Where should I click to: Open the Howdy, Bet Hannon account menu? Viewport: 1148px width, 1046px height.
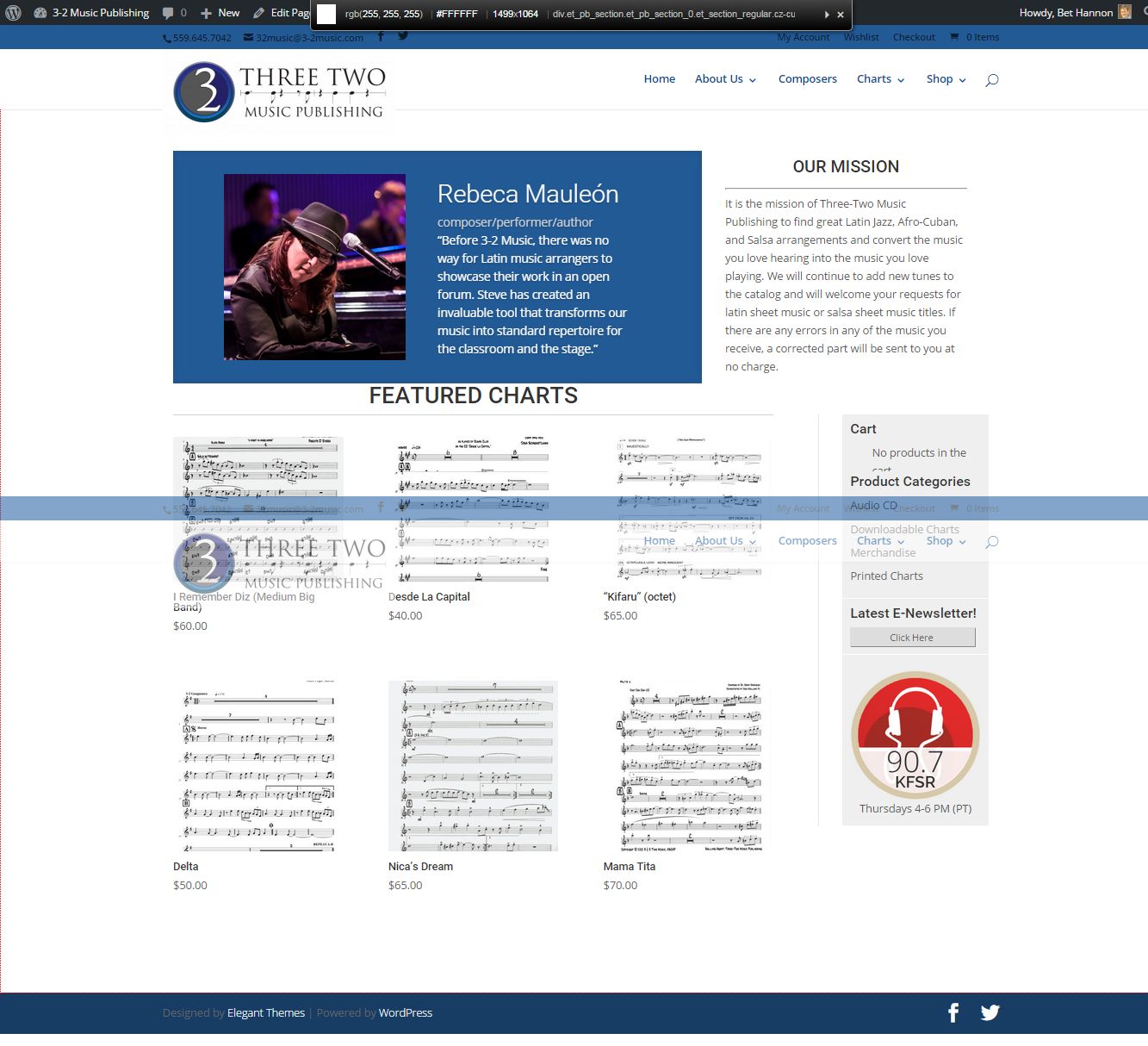click(x=1075, y=13)
